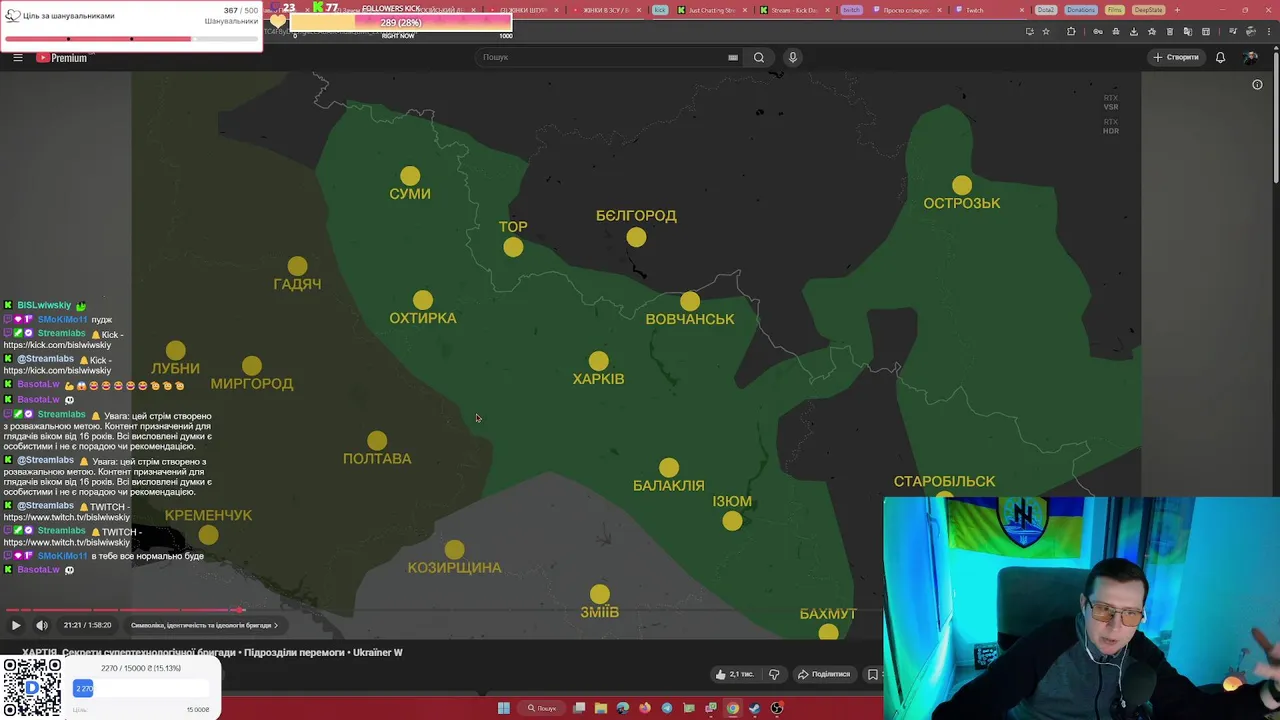Play the YouTube video
The width and height of the screenshot is (1280, 720).
(x=16, y=625)
